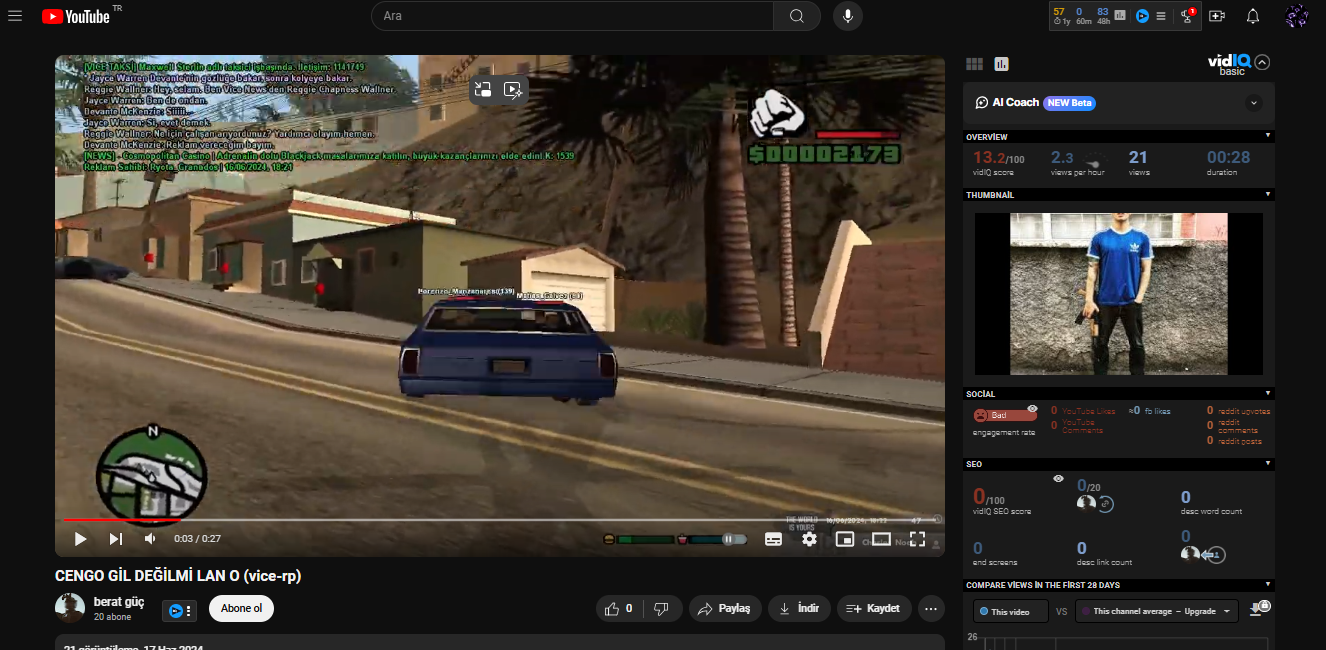
Task: Collapse the SEO section
Action: pyautogui.click(x=1268, y=464)
